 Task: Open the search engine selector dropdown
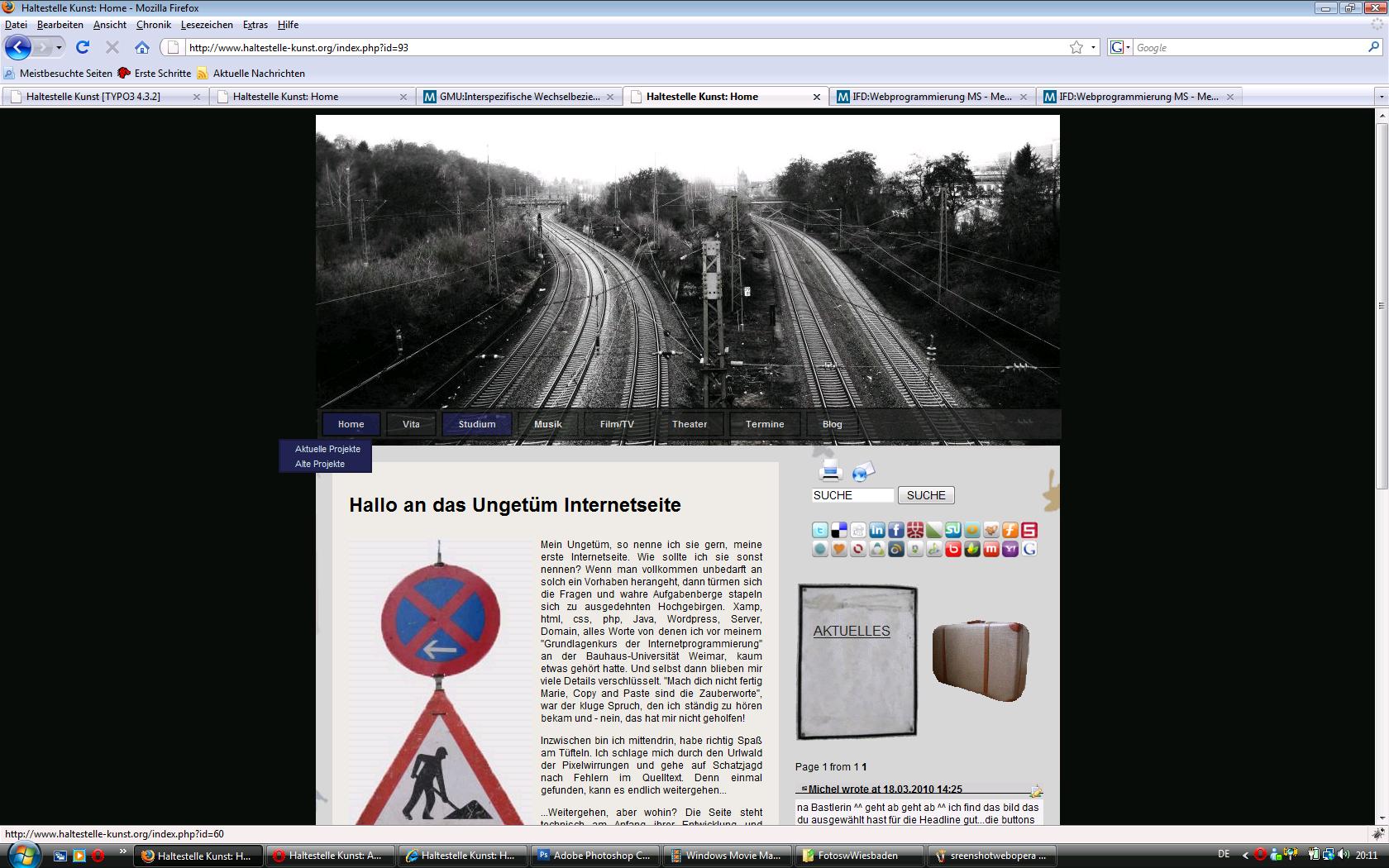pos(1119,47)
